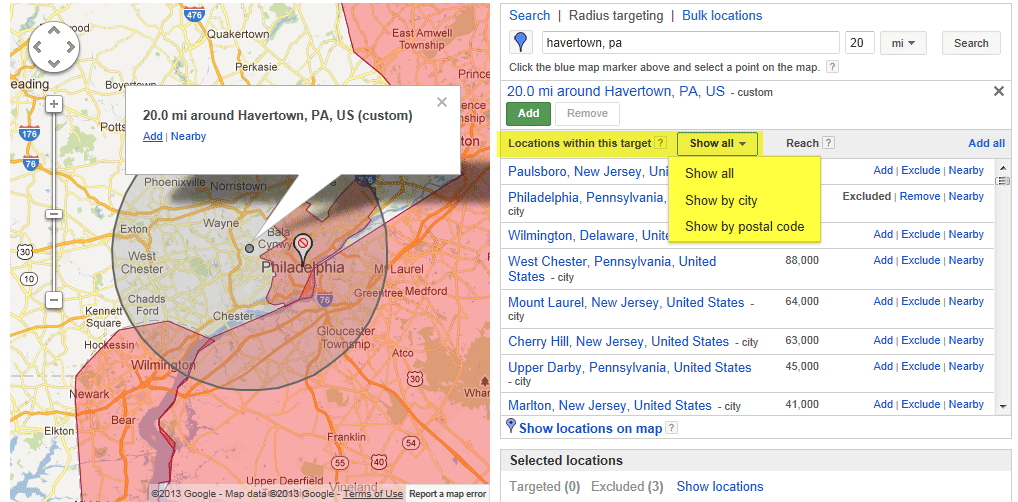Exclude Wilmington, Delaware location
Image resolution: width=1018 pixels, height=502 pixels.
[921, 234]
